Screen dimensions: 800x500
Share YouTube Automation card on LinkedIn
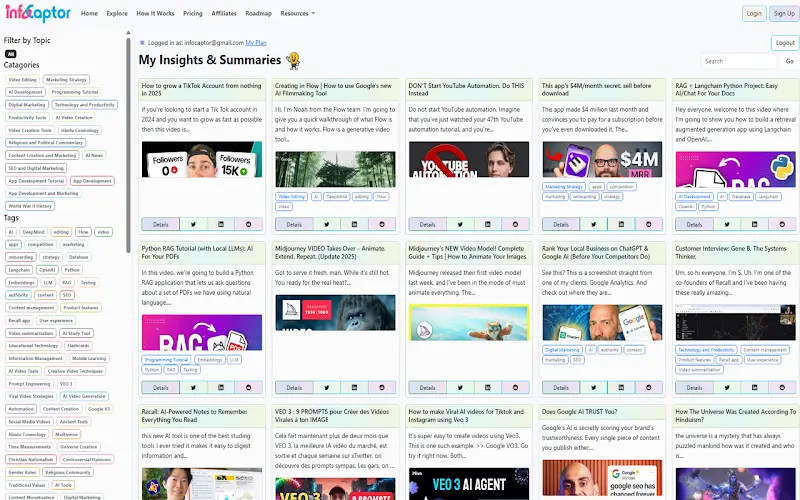click(488, 224)
